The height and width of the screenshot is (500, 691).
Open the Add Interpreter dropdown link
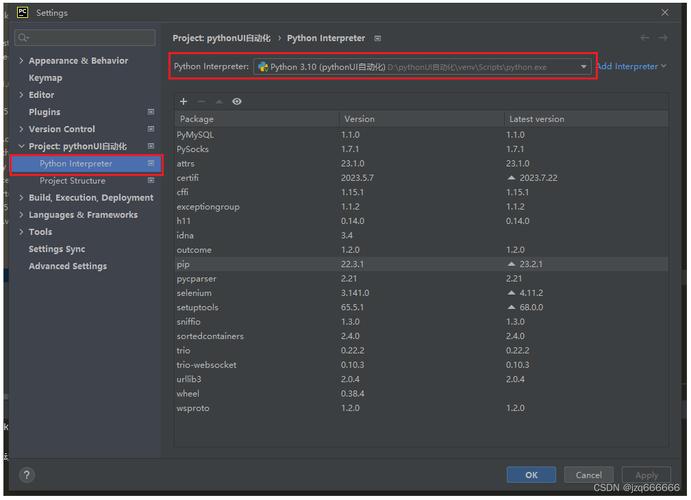pyautogui.click(x=631, y=67)
